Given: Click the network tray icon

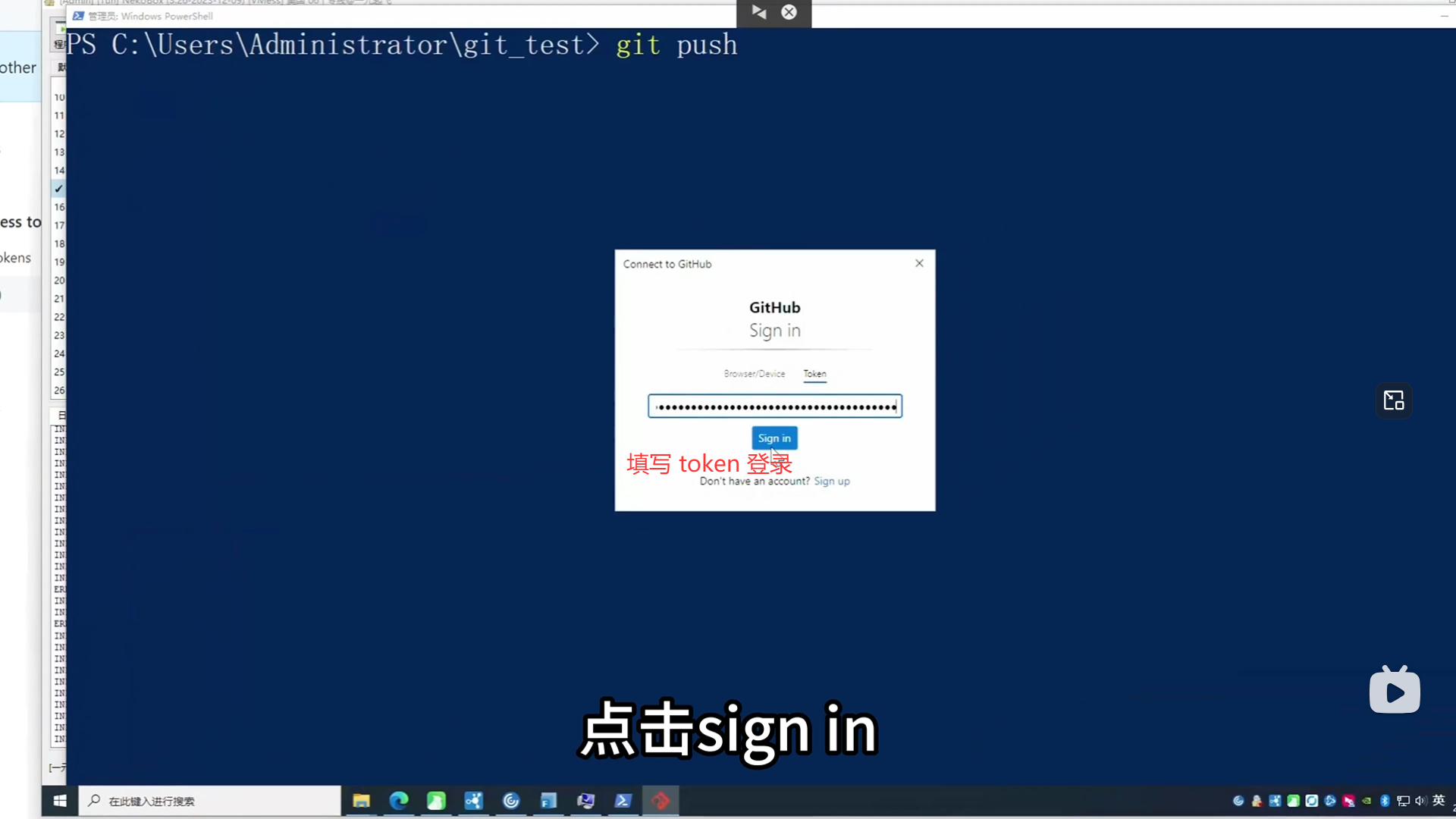Looking at the screenshot, I should coord(1403,801).
